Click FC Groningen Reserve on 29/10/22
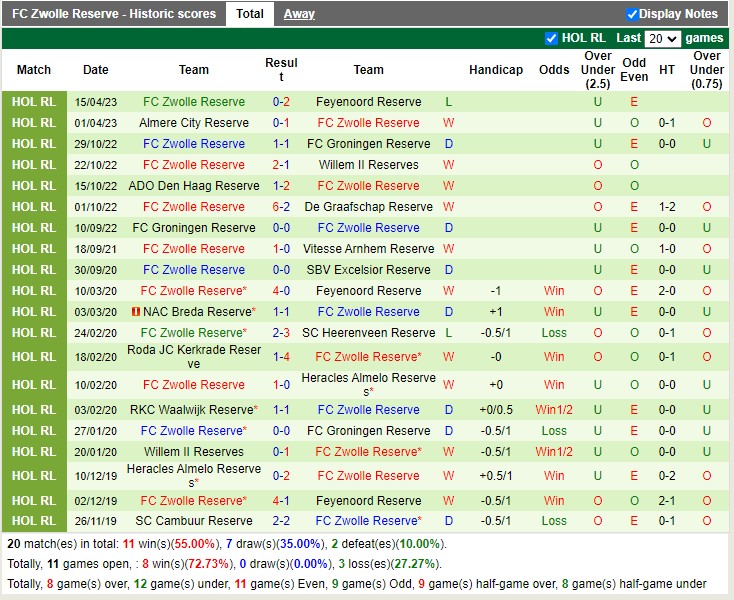The image size is (734, 600). click(368, 144)
